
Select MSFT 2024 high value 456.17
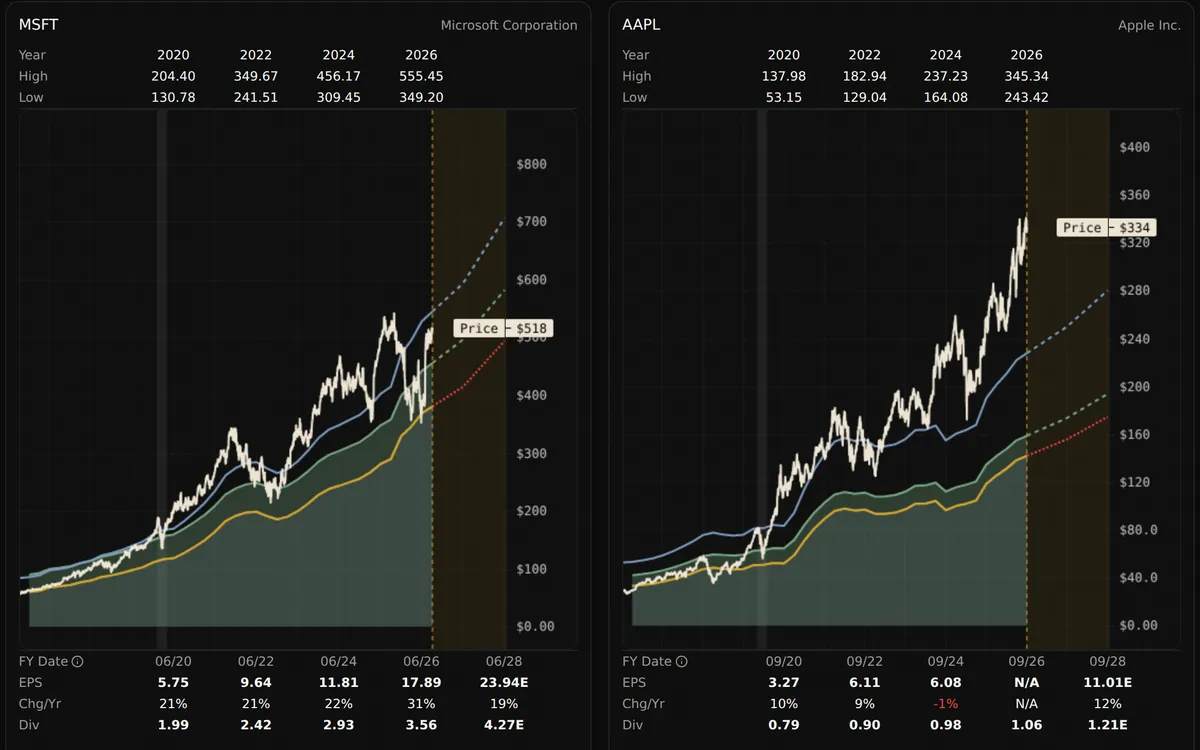pyautogui.click(x=339, y=76)
